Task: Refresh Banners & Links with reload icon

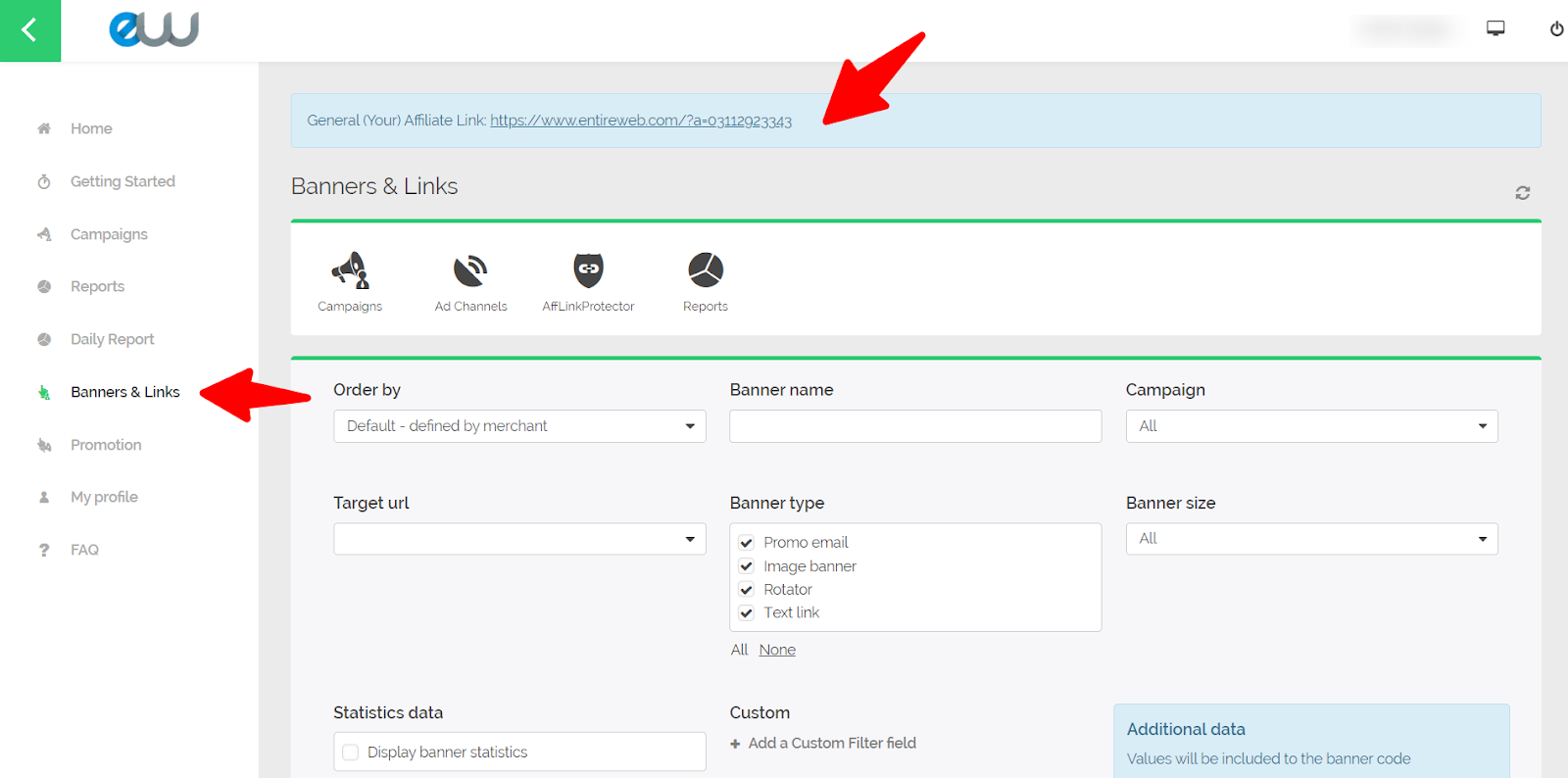Action: pyautogui.click(x=1522, y=193)
